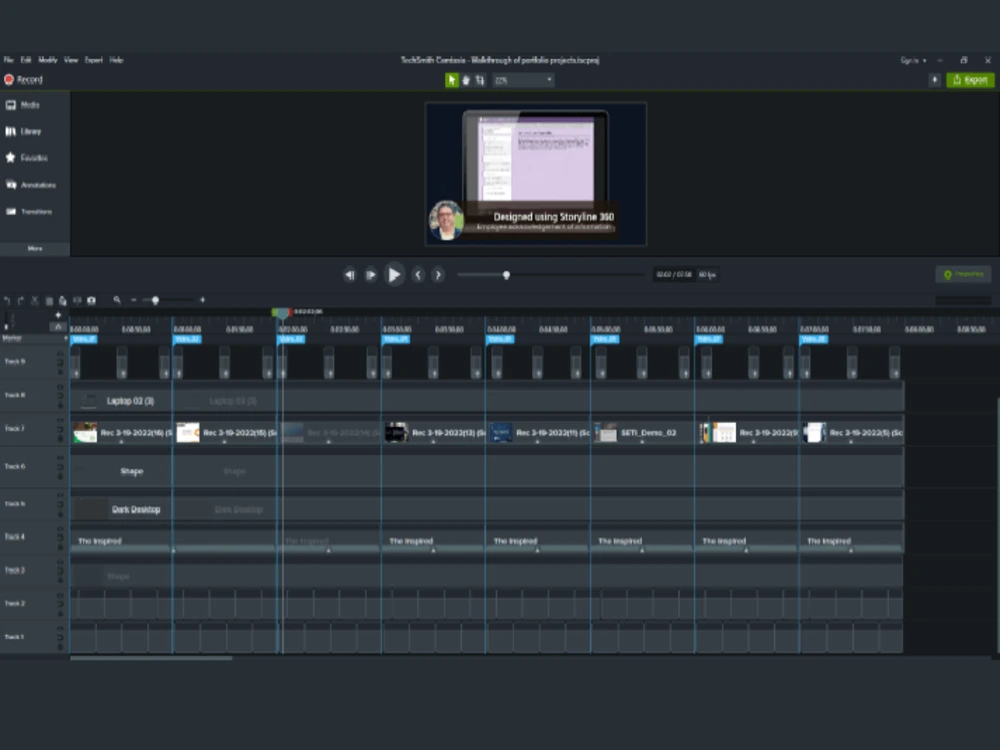
Task: Click the marker above the SETI_Demo_02 clip
Action: pos(605,339)
